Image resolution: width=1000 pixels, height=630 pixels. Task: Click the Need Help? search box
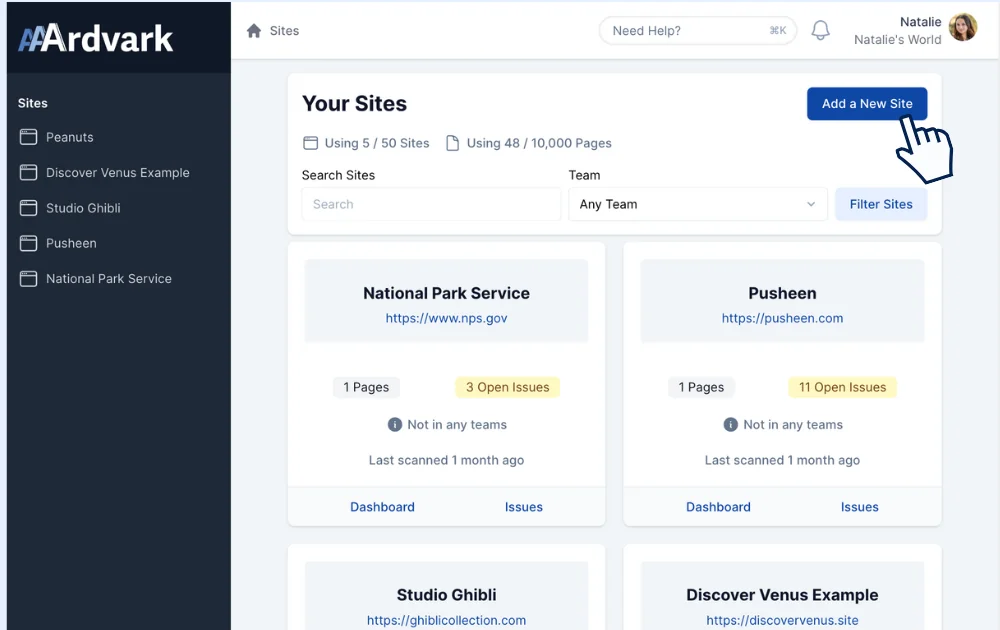coord(697,31)
